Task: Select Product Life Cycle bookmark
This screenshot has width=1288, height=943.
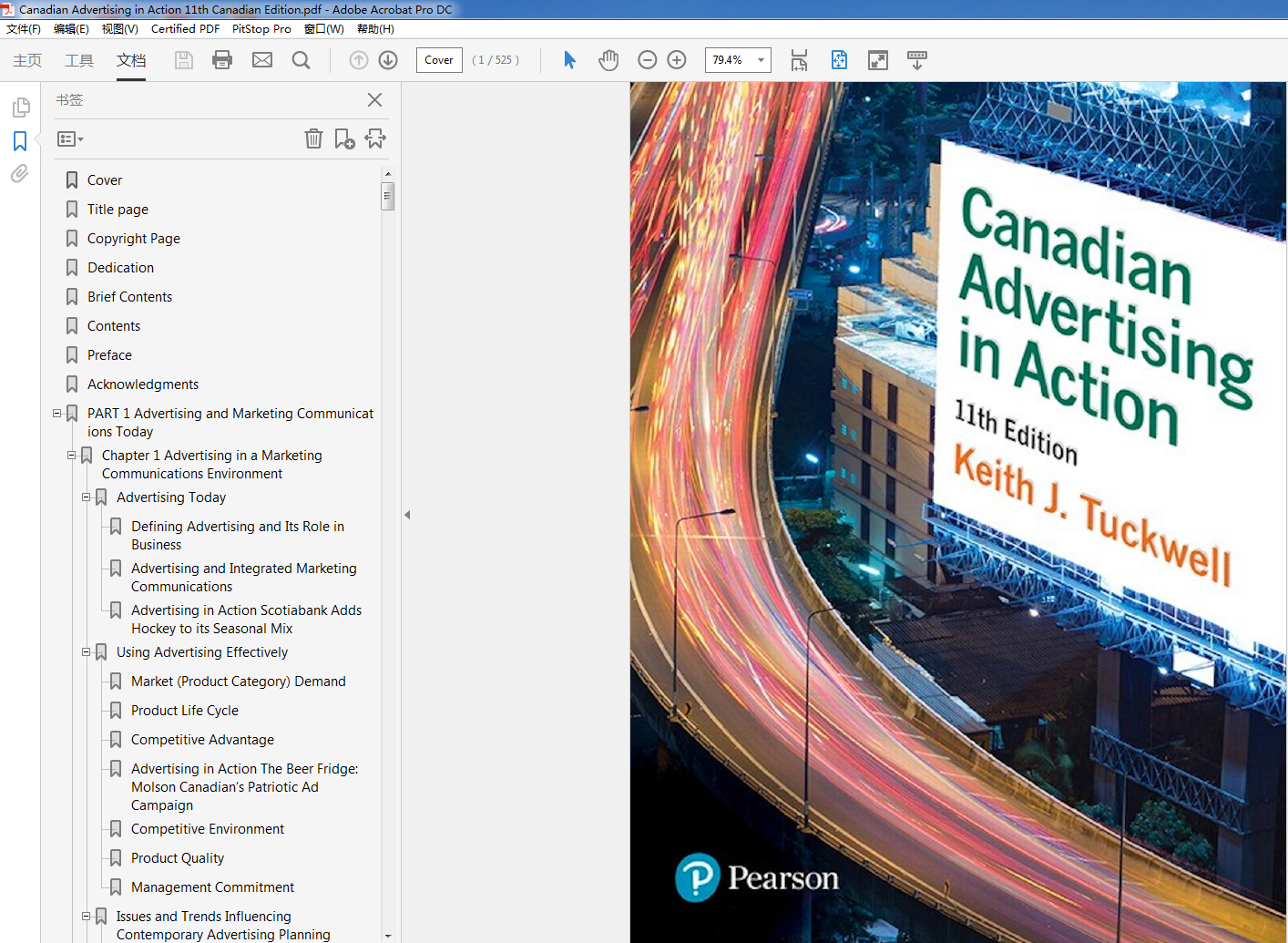Action: coord(185,711)
